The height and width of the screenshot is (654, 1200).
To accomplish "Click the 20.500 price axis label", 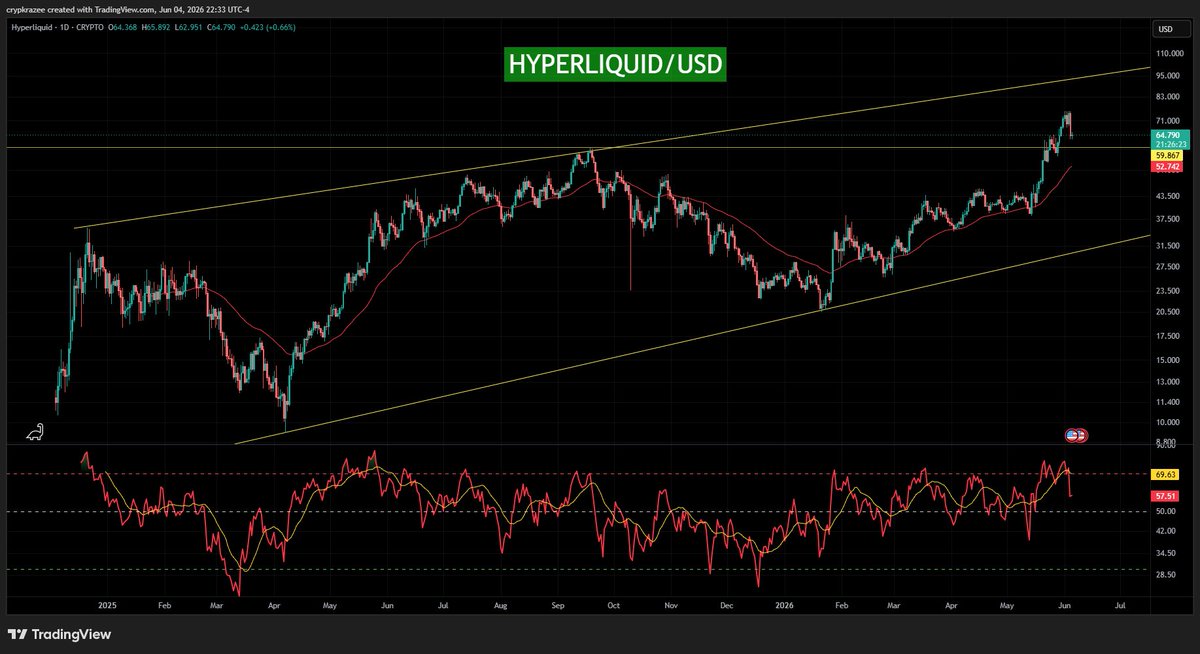I will [1168, 312].
